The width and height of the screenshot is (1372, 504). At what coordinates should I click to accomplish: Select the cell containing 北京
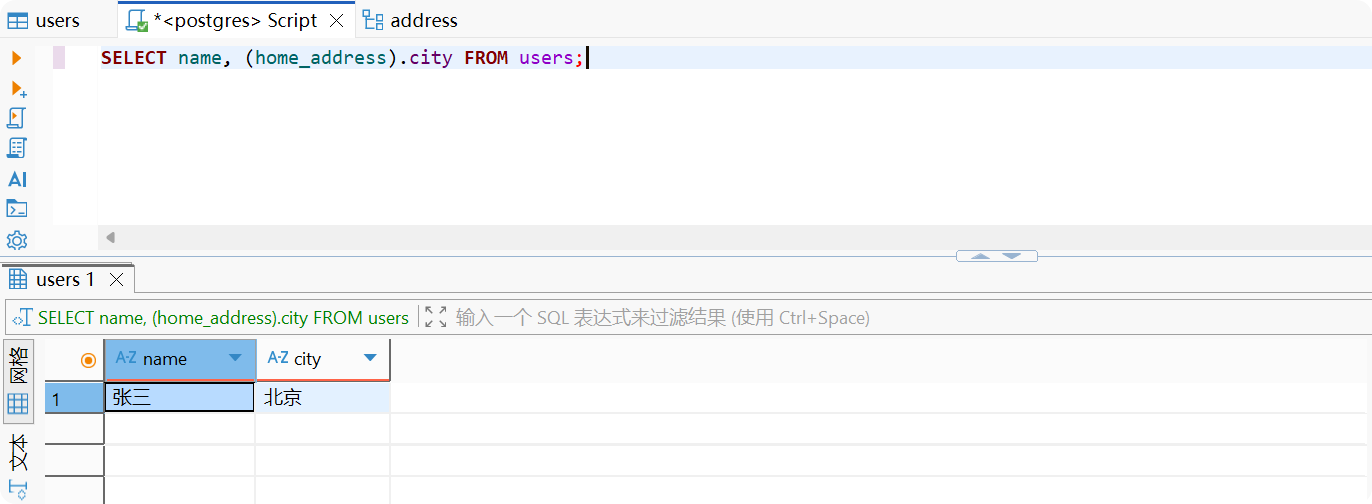(x=322, y=397)
